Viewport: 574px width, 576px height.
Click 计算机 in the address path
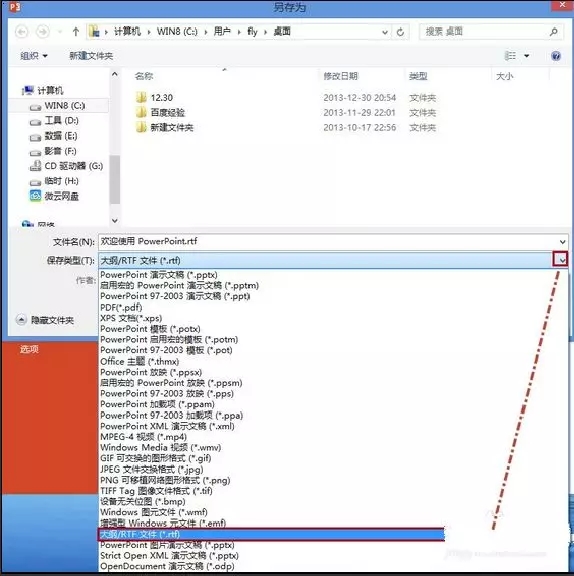tap(127, 32)
